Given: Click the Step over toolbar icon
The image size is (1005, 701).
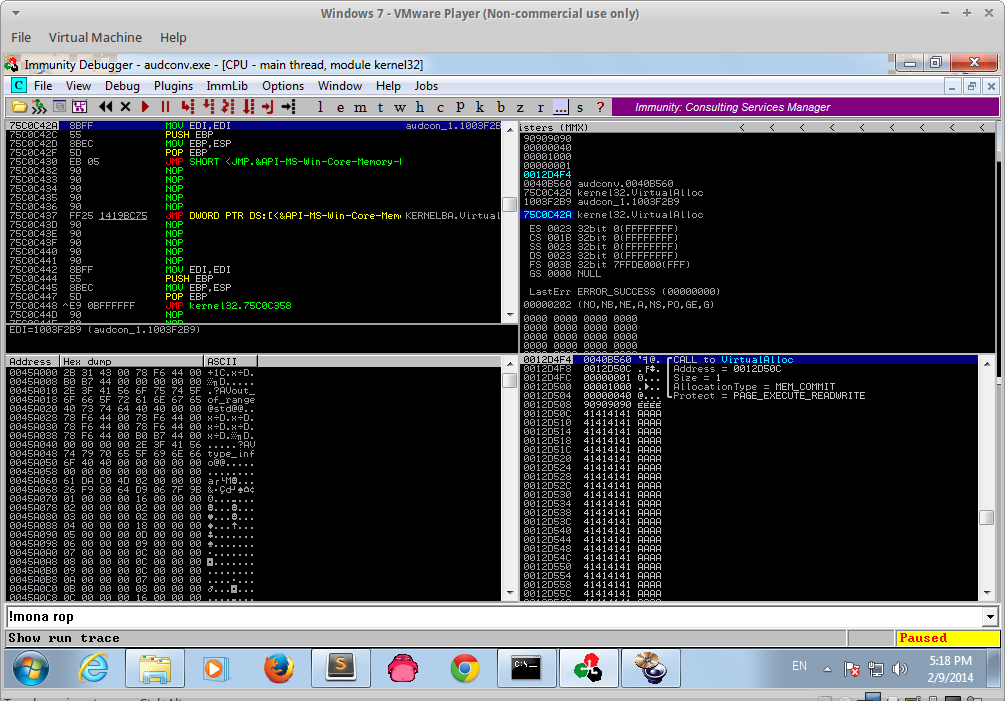Looking at the screenshot, I should pyautogui.click(x=208, y=107).
